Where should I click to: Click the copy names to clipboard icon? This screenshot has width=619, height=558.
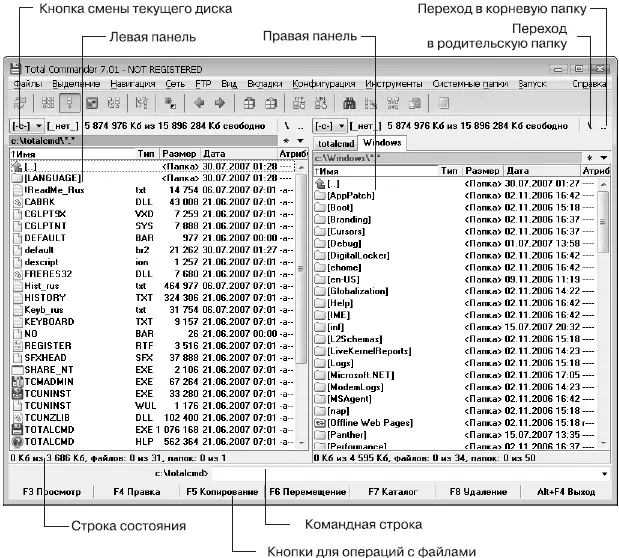coord(415,103)
